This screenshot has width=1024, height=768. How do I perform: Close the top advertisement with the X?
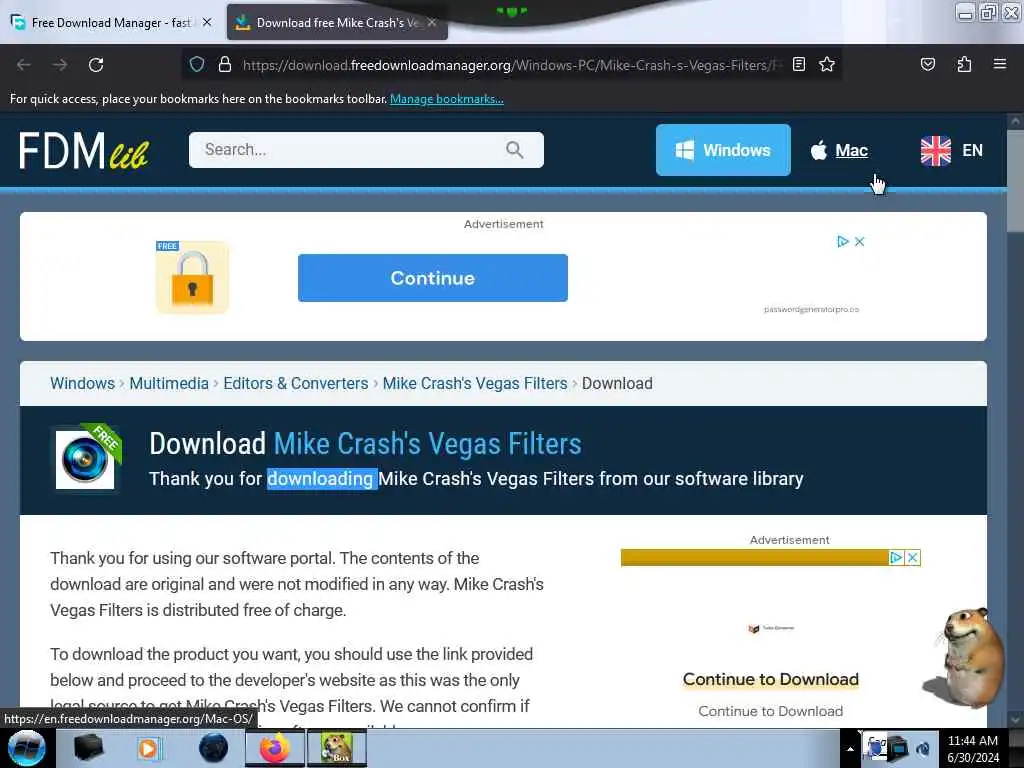[859, 242]
